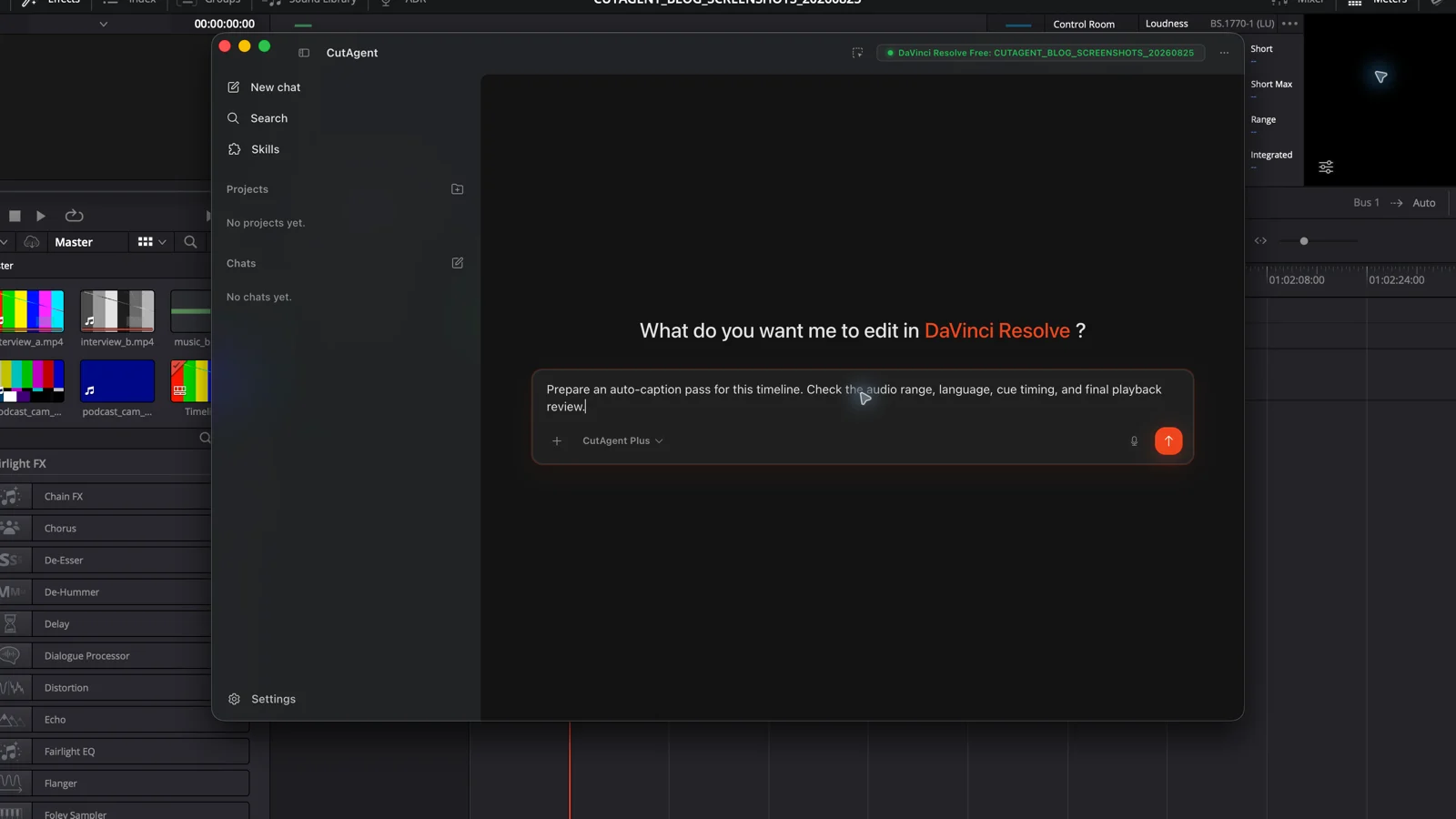Open the CutAgent Plus model dropdown
This screenshot has width=1456, height=819.
pos(623,441)
